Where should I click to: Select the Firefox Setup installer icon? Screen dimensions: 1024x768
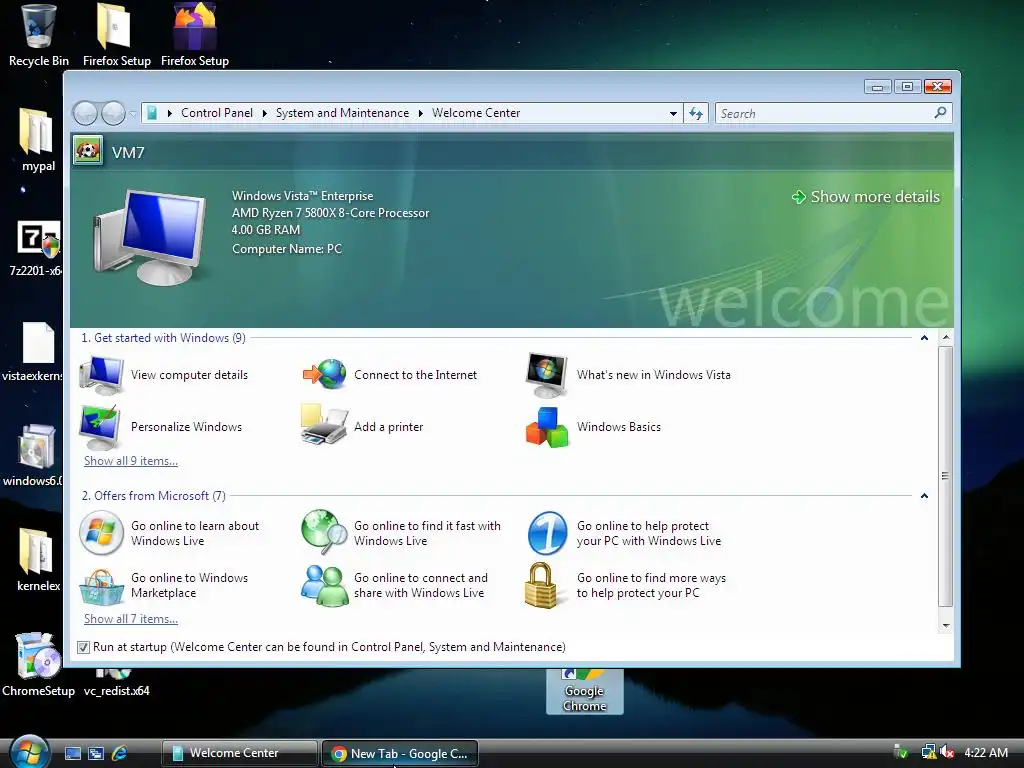[x=195, y=35]
